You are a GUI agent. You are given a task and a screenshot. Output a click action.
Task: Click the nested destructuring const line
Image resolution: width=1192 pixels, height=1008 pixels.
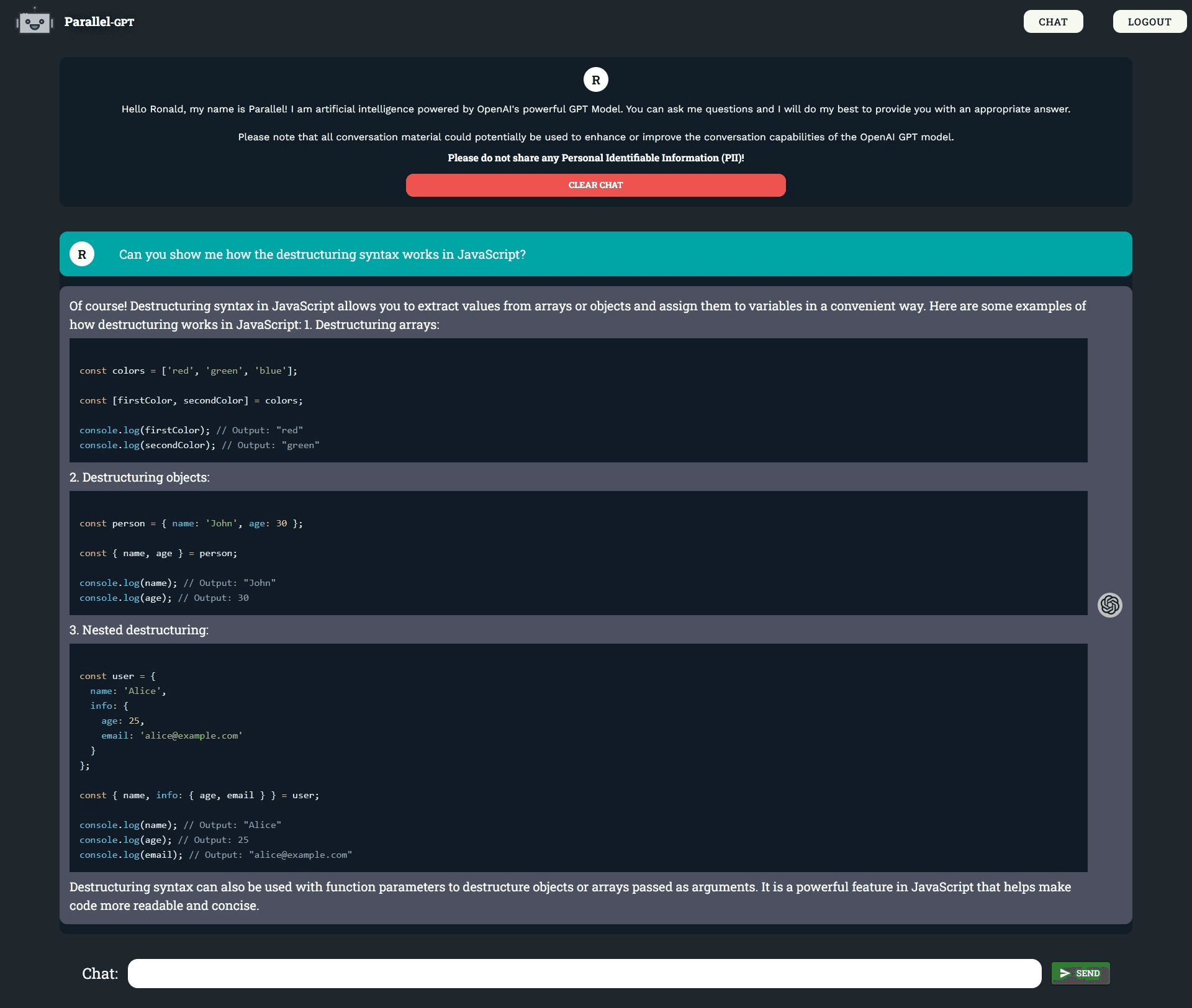(x=199, y=795)
